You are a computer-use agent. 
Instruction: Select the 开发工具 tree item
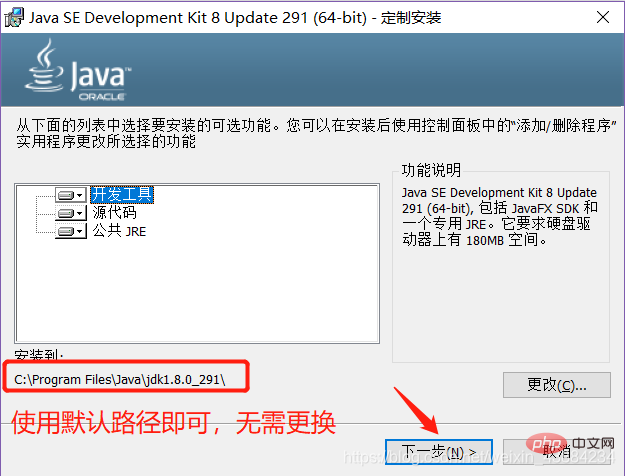pyautogui.click(x=122, y=195)
